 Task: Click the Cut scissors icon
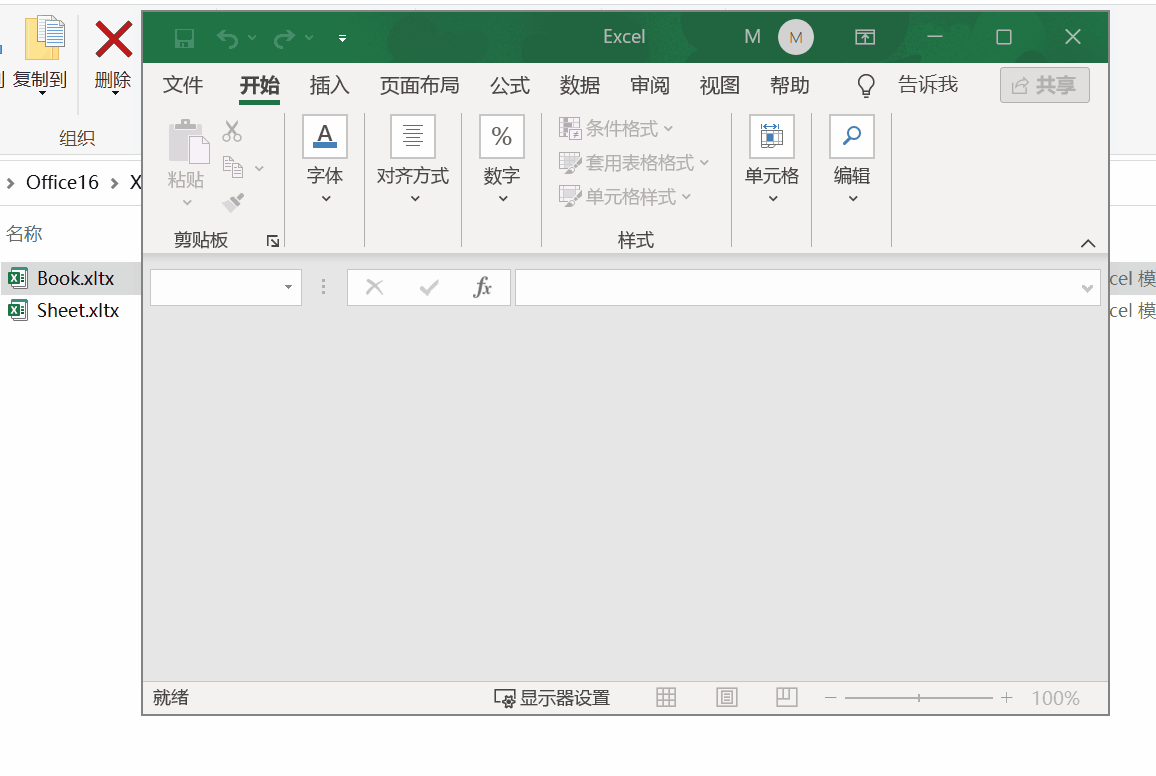tap(232, 131)
